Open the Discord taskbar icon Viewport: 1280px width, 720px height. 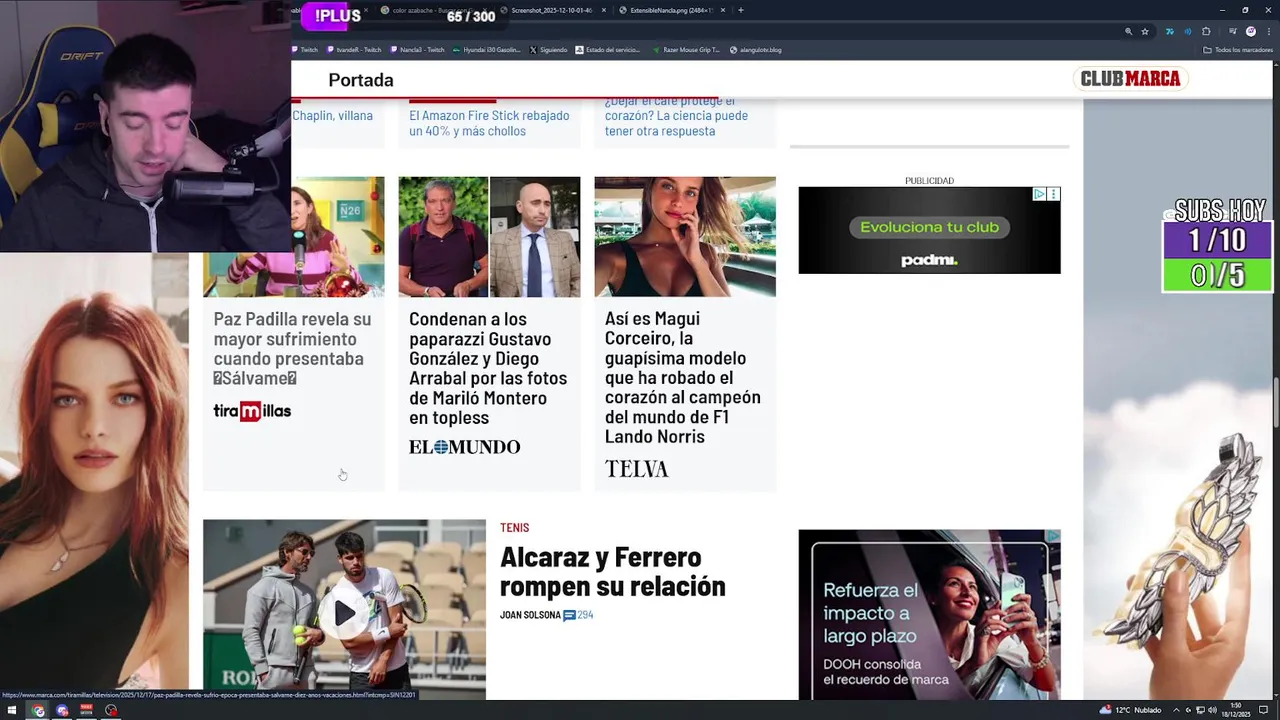(x=62, y=711)
